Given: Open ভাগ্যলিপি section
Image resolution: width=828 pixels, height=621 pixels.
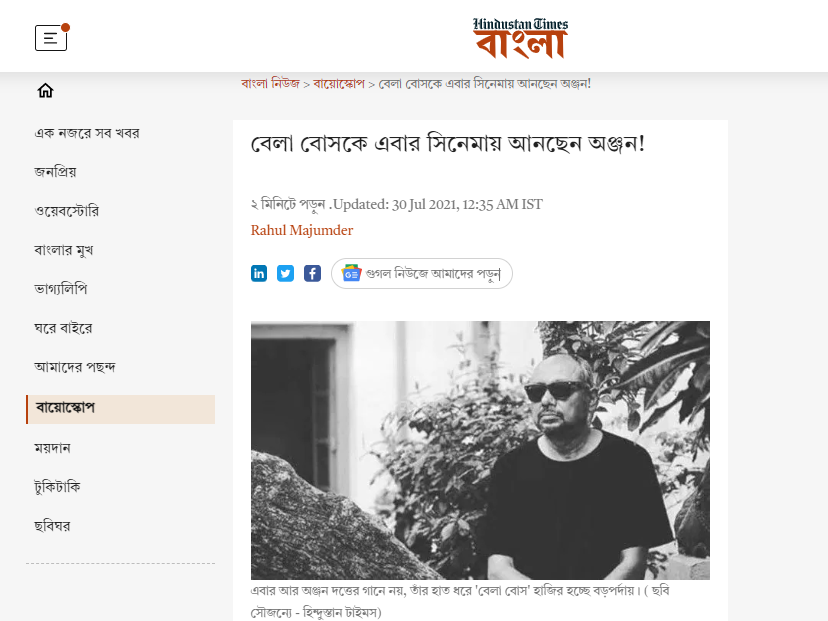Looking at the screenshot, I should (x=61, y=289).
